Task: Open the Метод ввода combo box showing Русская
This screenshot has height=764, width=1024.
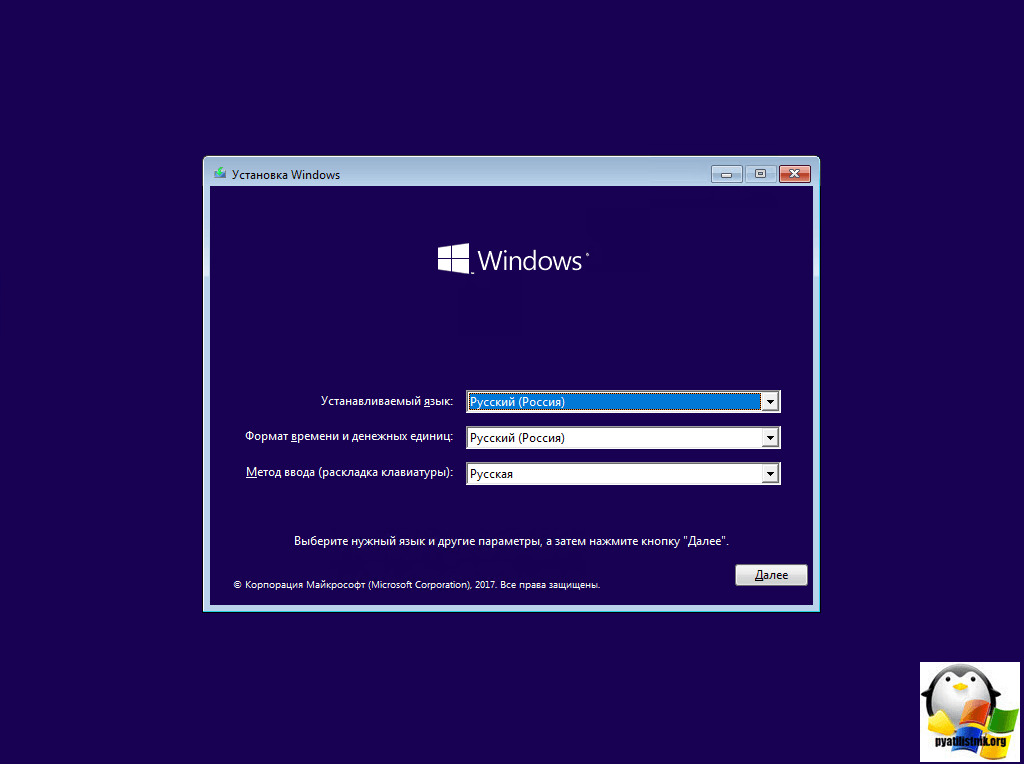Action: pos(623,473)
